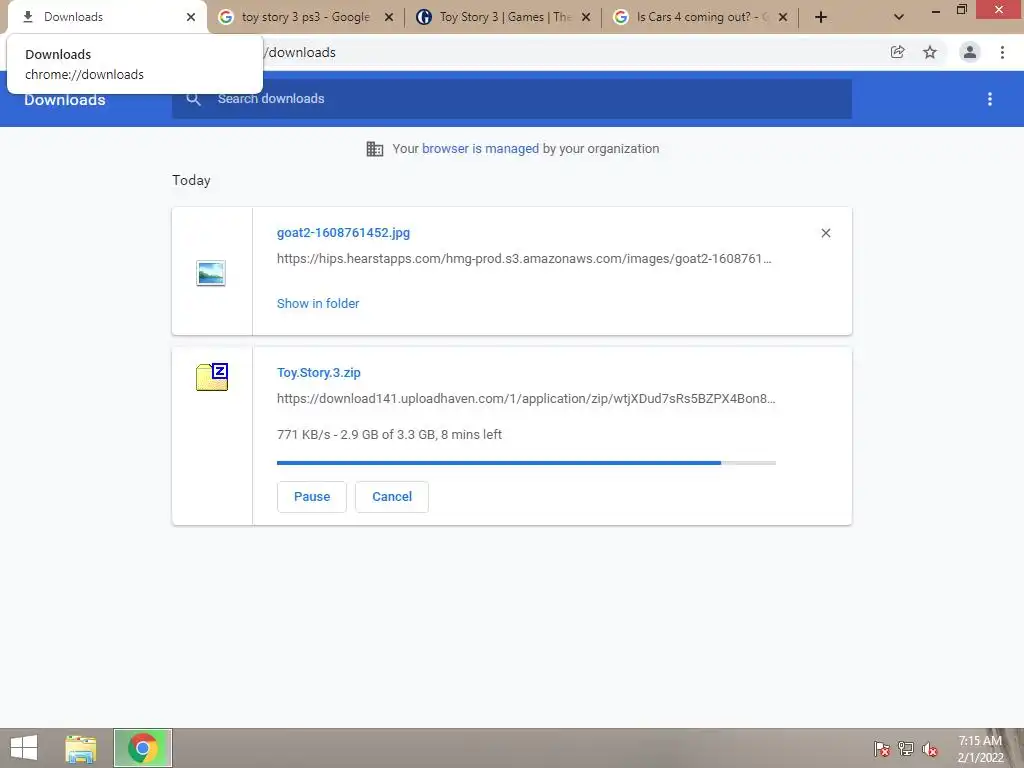1024x768 pixels.
Task: Click the organization building icon
Action: [375, 149]
